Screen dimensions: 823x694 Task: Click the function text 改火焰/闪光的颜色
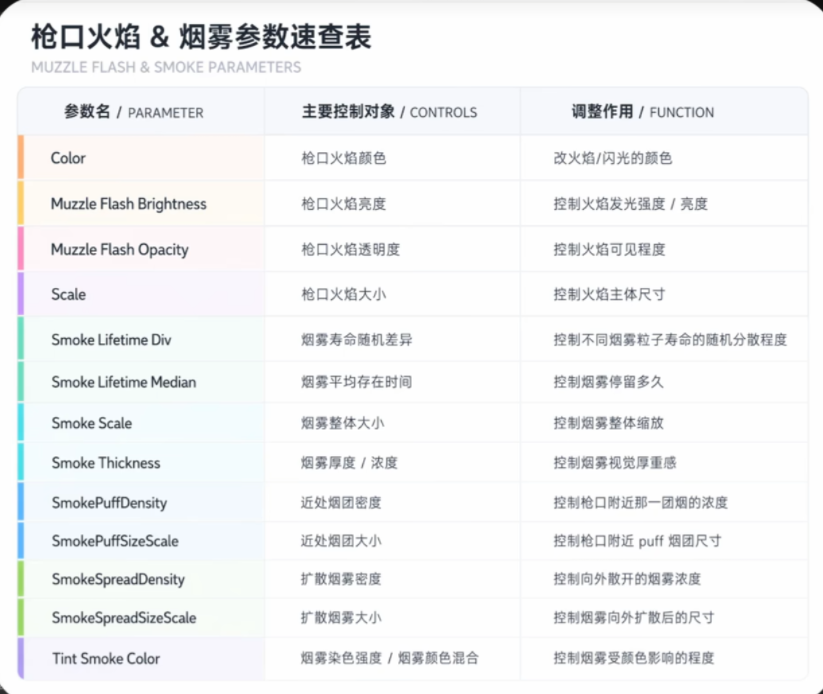pyautogui.click(x=613, y=158)
